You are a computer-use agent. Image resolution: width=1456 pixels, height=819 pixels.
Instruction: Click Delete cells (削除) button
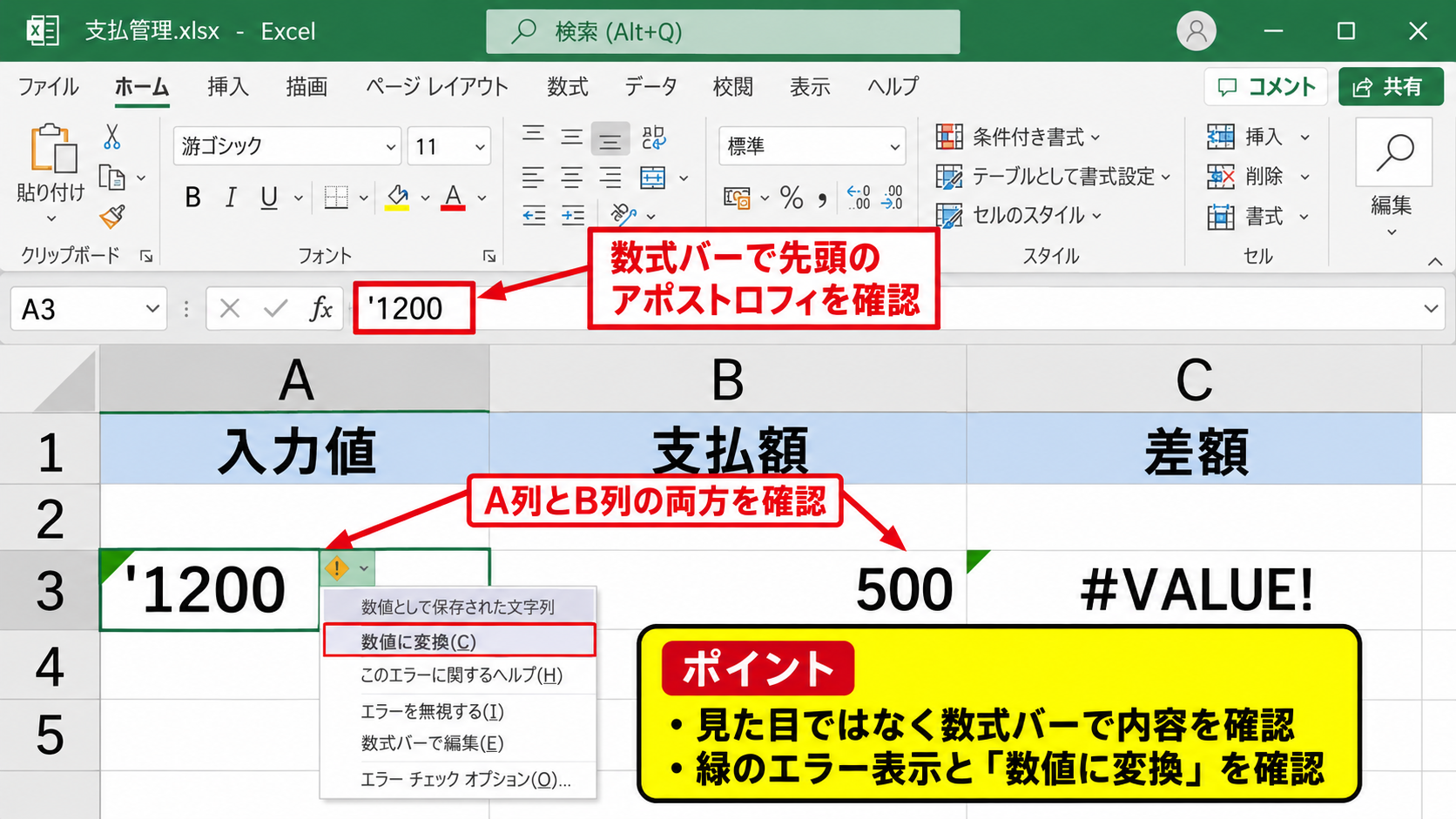coord(1258,177)
